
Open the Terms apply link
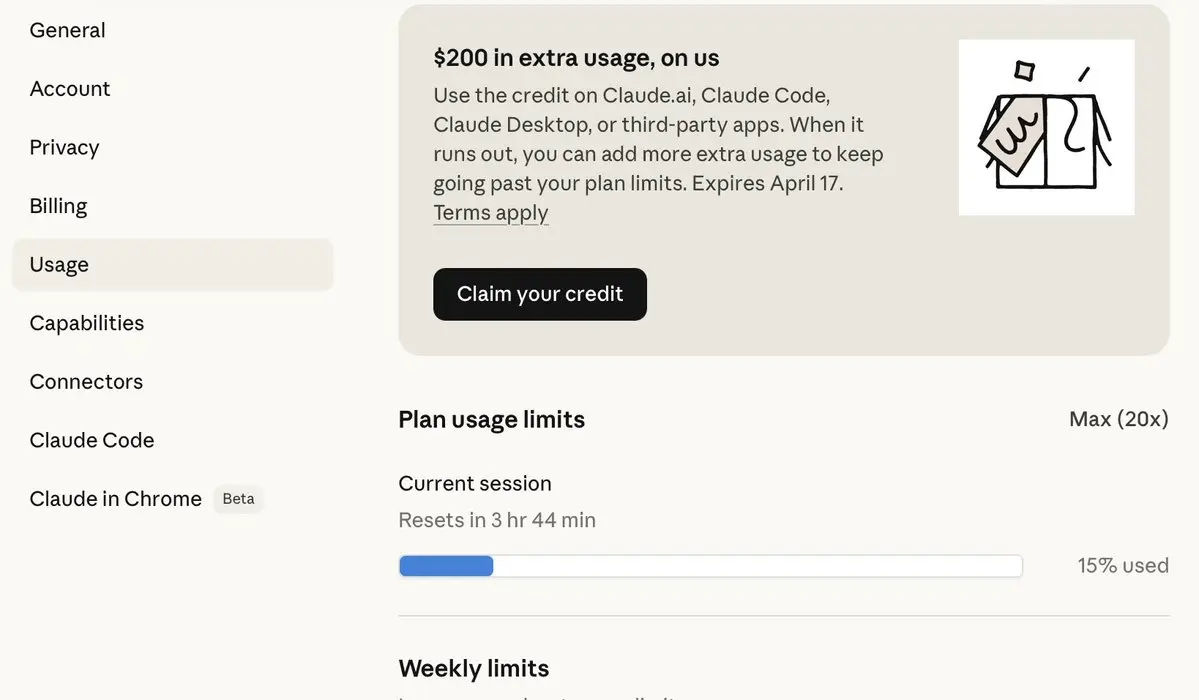[491, 213]
